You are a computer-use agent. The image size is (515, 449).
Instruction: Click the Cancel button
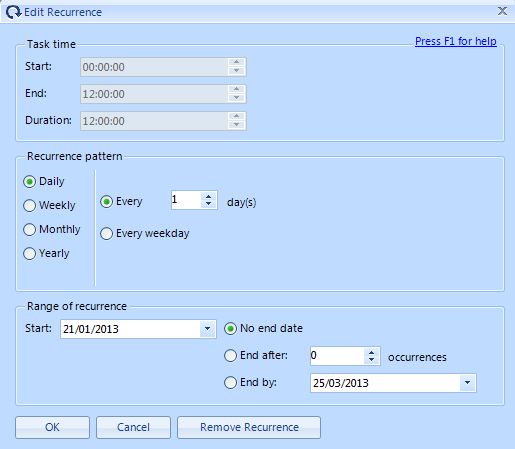point(133,427)
